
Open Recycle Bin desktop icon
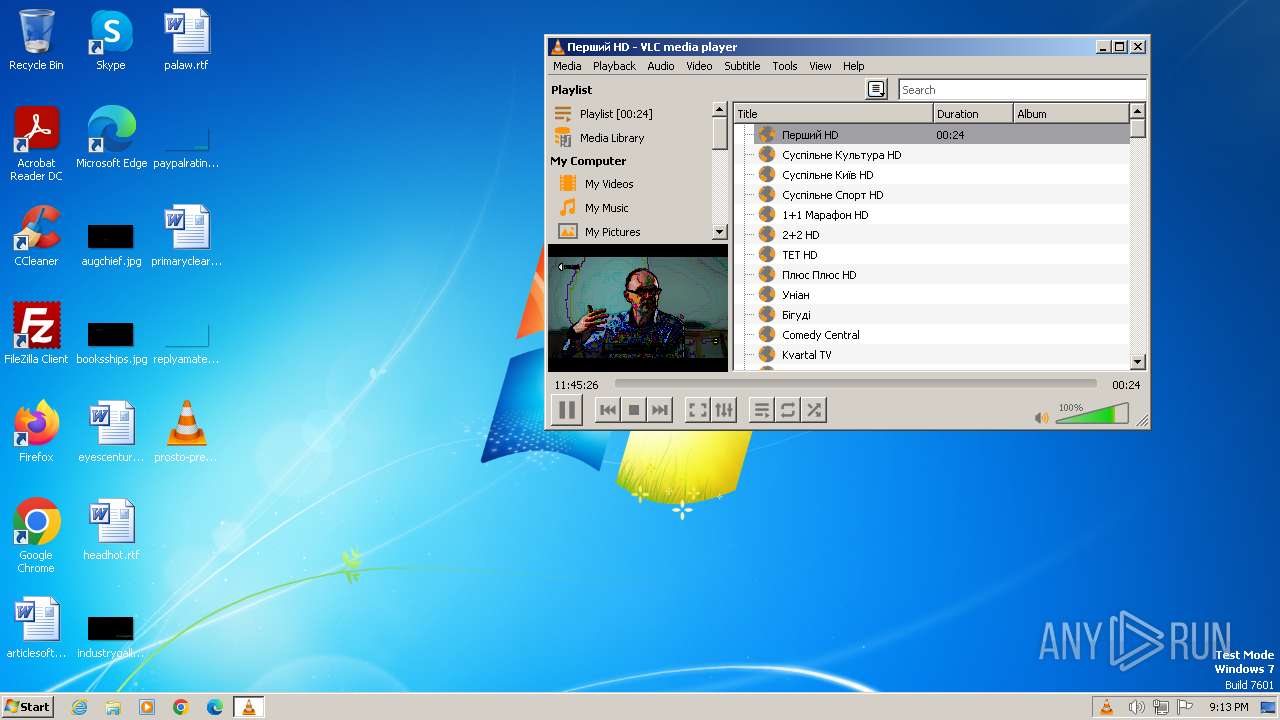(x=36, y=40)
